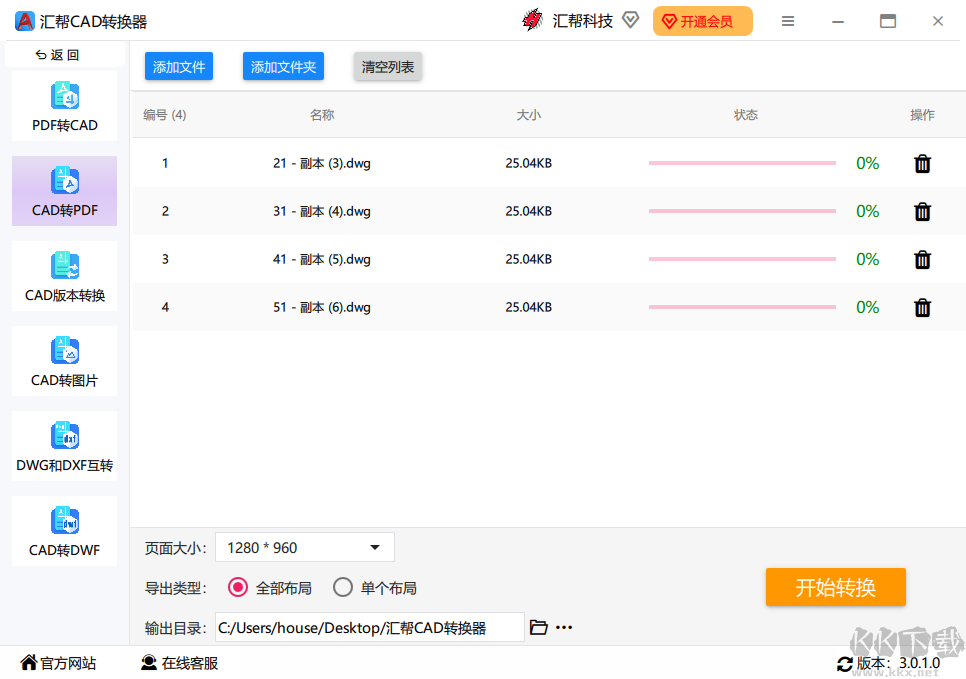Screen dimensions: 966x679
Task: Check the progress bar of 31 - 副本 (4).dwg
Action: click(741, 211)
